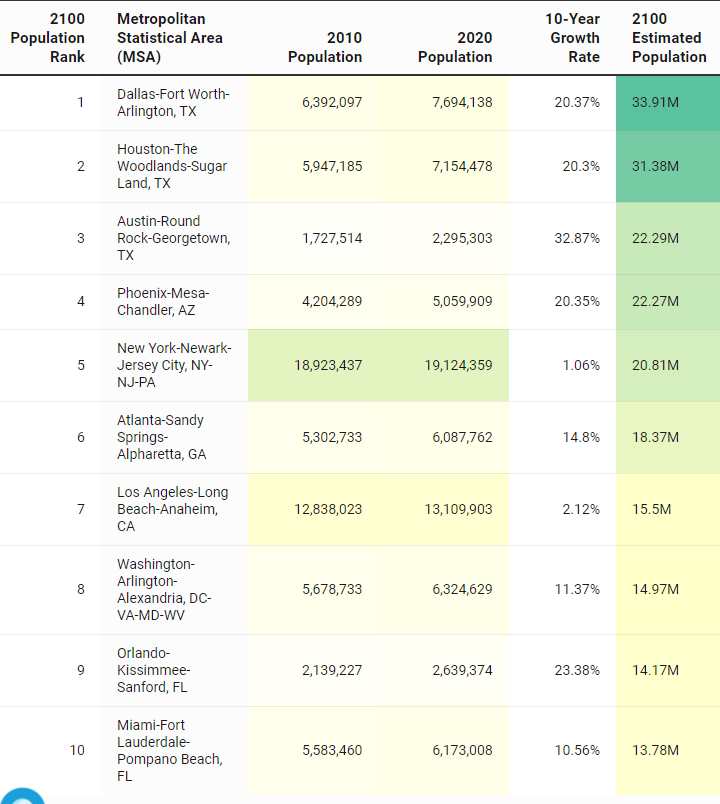This screenshot has width=720, height=804.
Task: Click the Metropolitan Statistical Area (MSA) header
Action: pos(170,38)
